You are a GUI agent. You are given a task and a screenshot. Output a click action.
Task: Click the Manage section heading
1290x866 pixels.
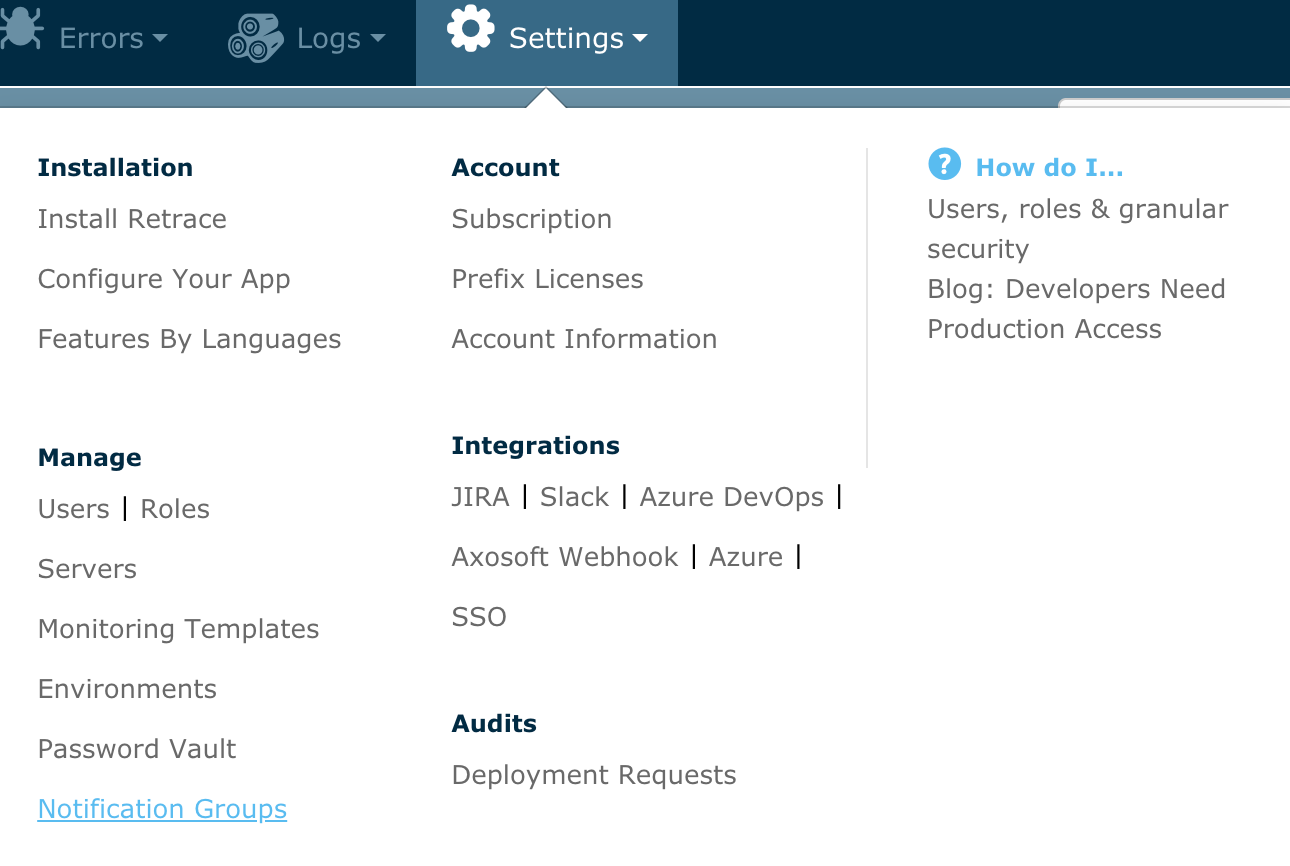click(89, 458)
